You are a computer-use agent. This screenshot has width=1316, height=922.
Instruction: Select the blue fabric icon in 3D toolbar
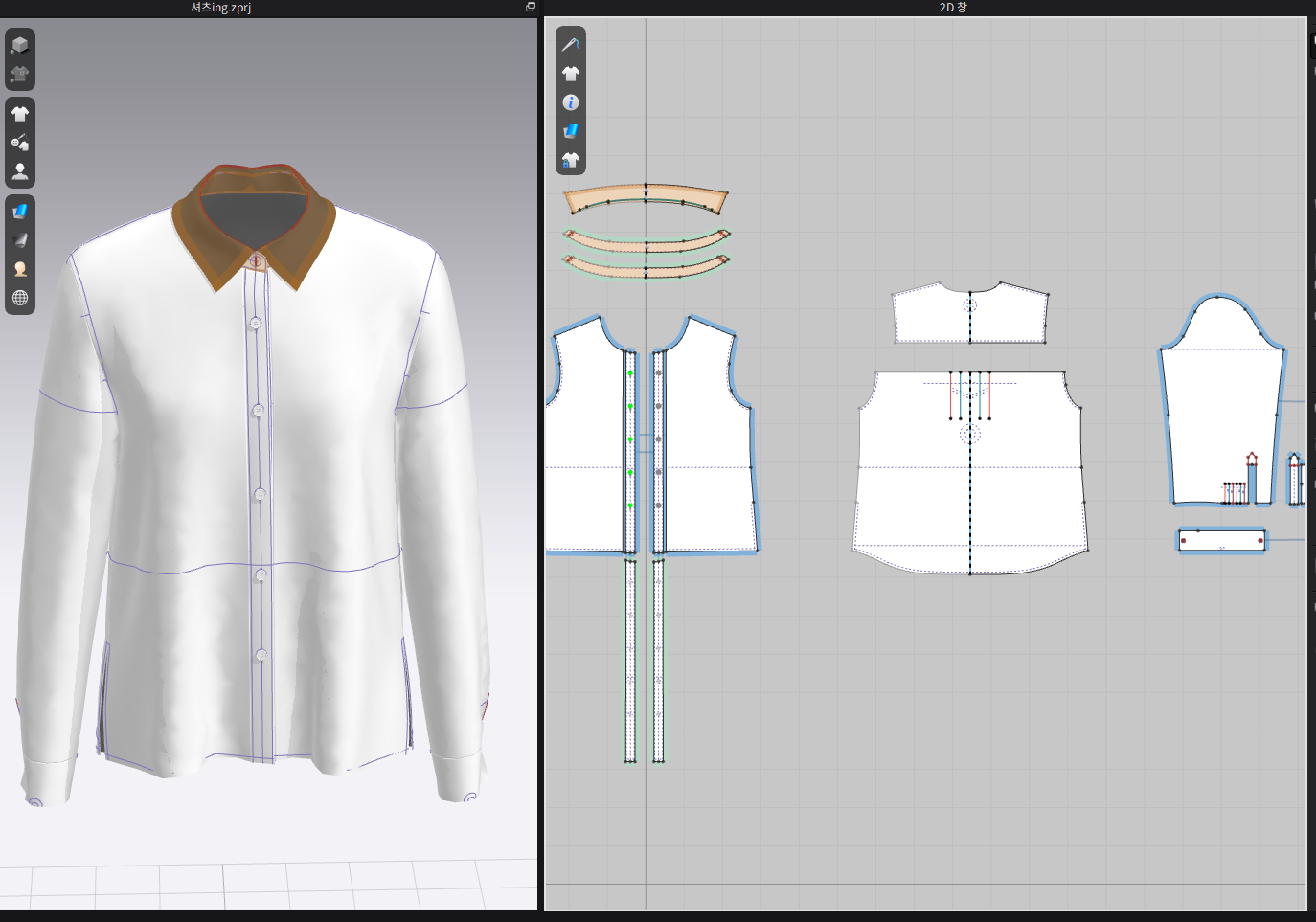coord(20,212)
